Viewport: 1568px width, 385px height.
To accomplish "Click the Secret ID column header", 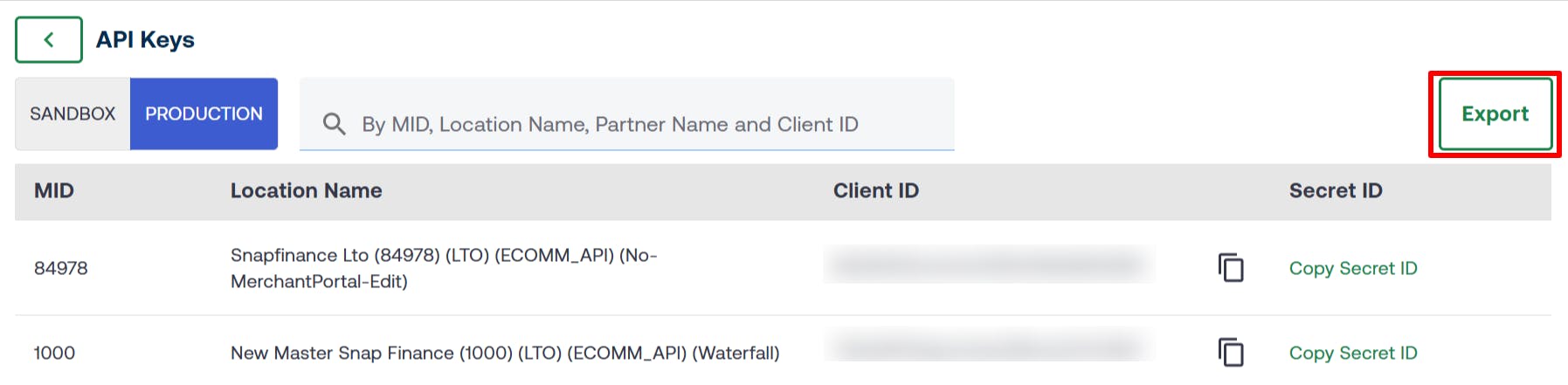I will pyautogui.click(x=1336, y=190).
